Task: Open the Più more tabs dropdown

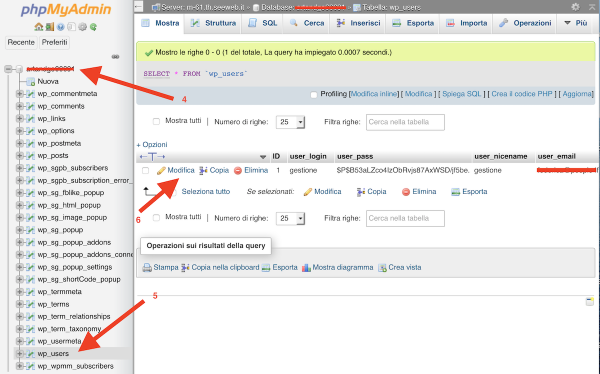Action: point(576,23)
